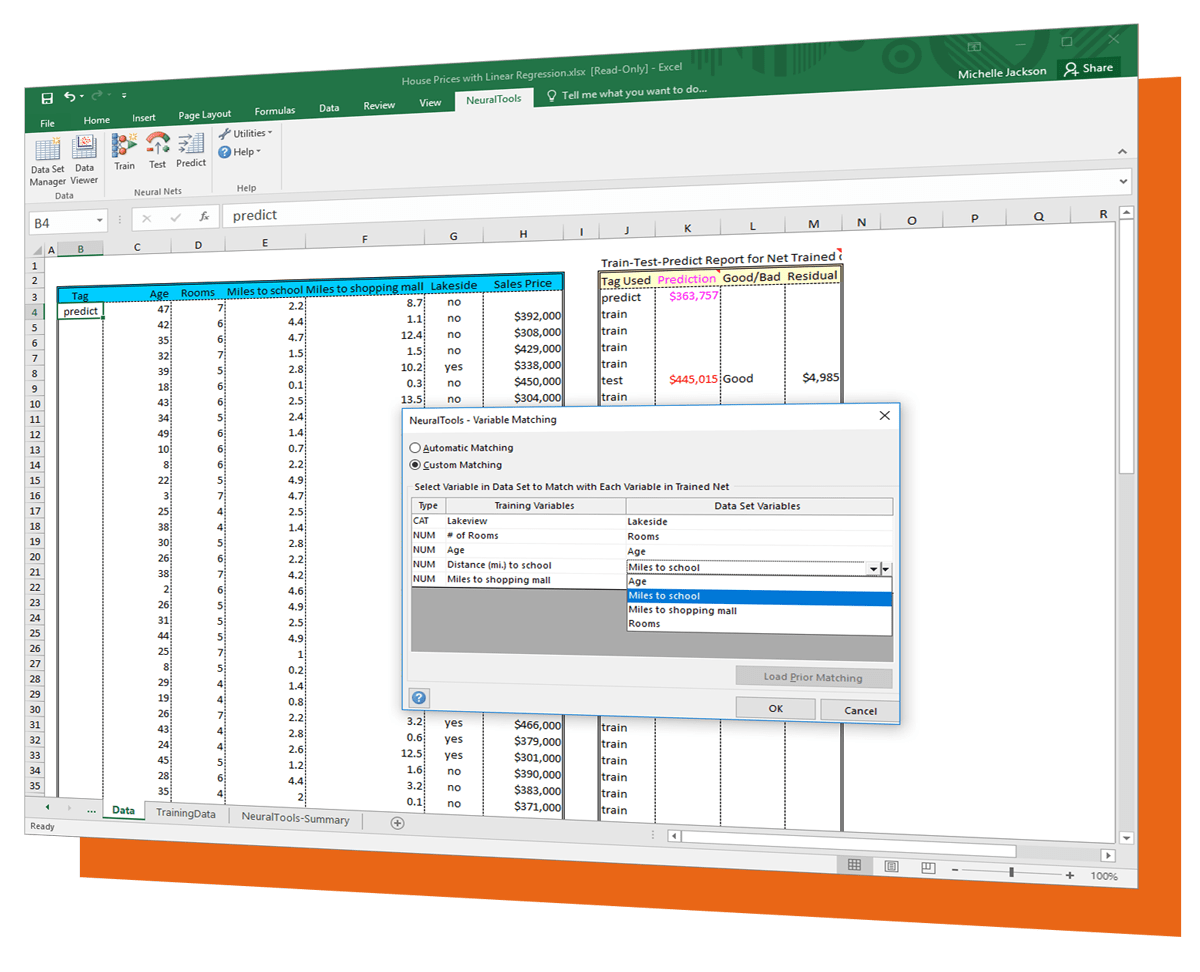Click the Load Prior Matching button
The height and width of the screenshot is (972, 1200).
pos(813,677)
